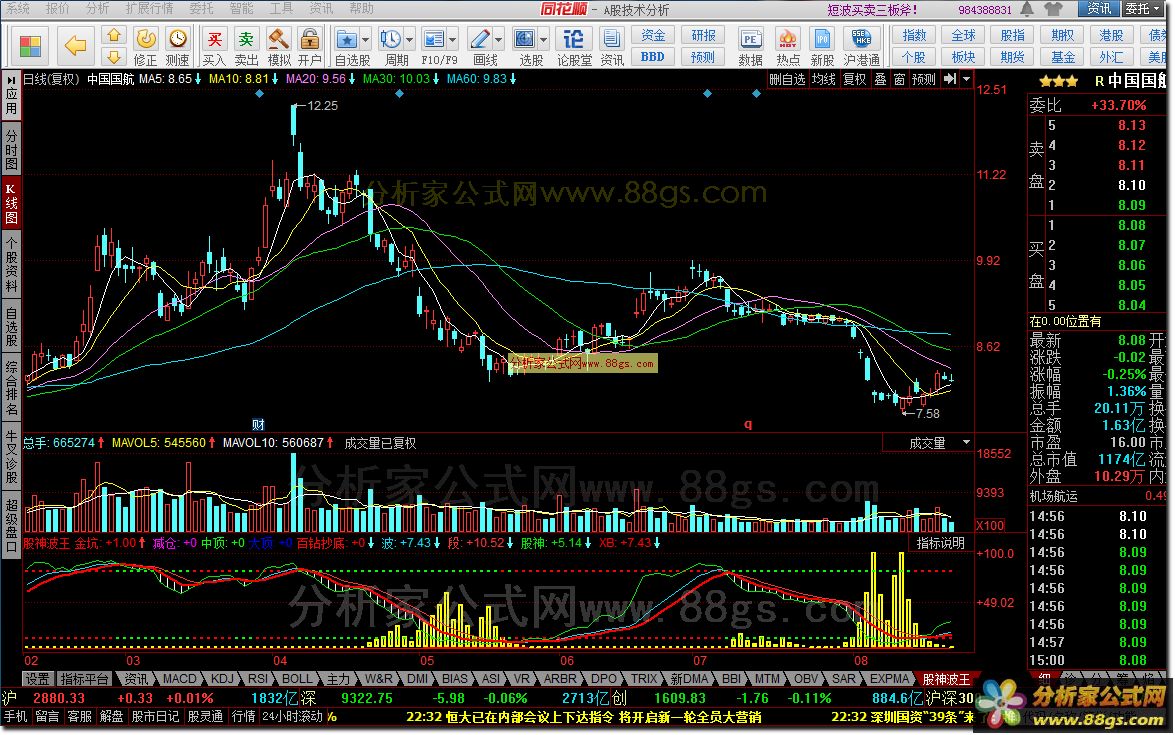Click the yellow up arrow button
This screenshot has width=1175, height=735.
tap(114, 35)
